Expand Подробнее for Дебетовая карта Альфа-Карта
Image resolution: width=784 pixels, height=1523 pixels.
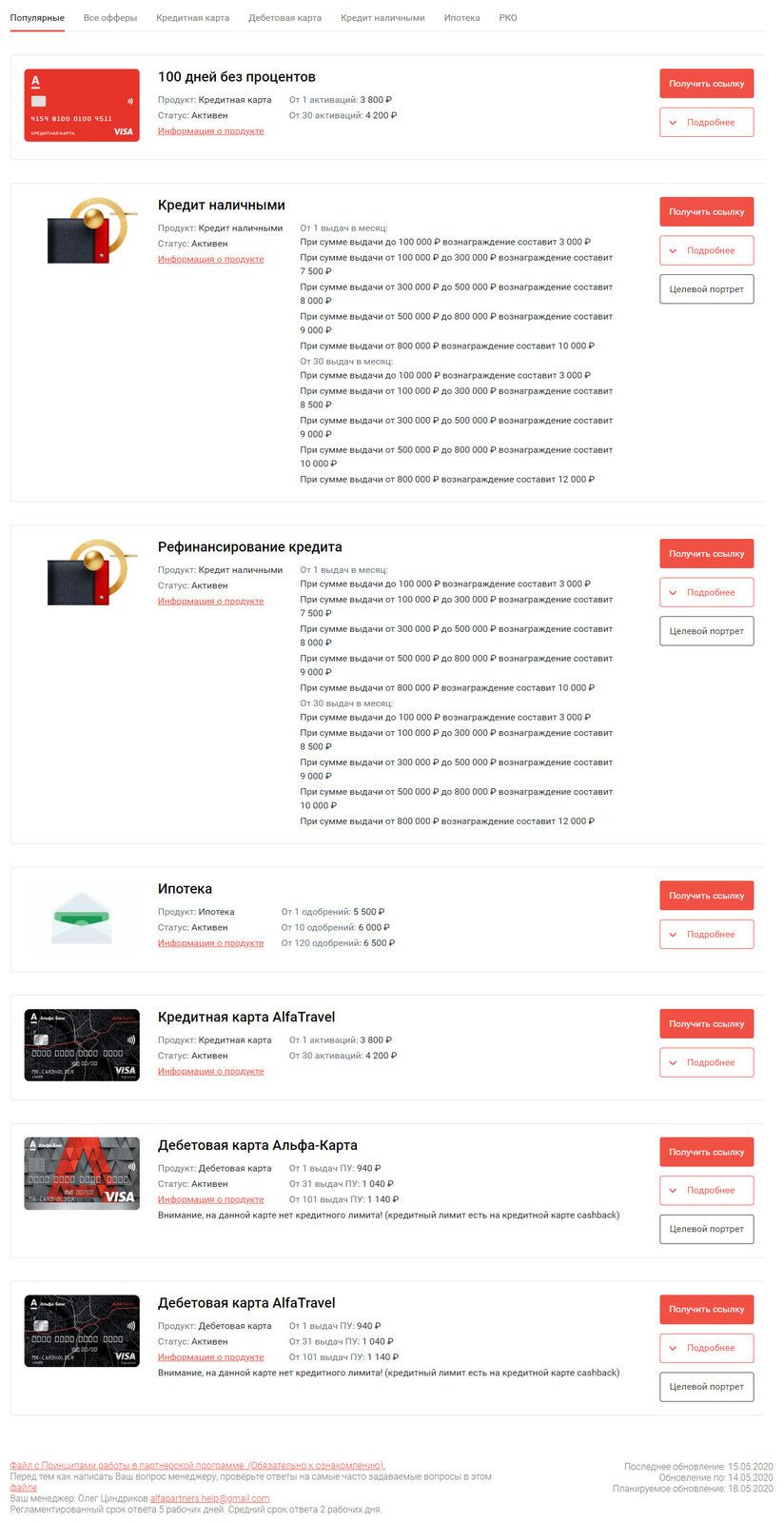(x=706, y=1190)
